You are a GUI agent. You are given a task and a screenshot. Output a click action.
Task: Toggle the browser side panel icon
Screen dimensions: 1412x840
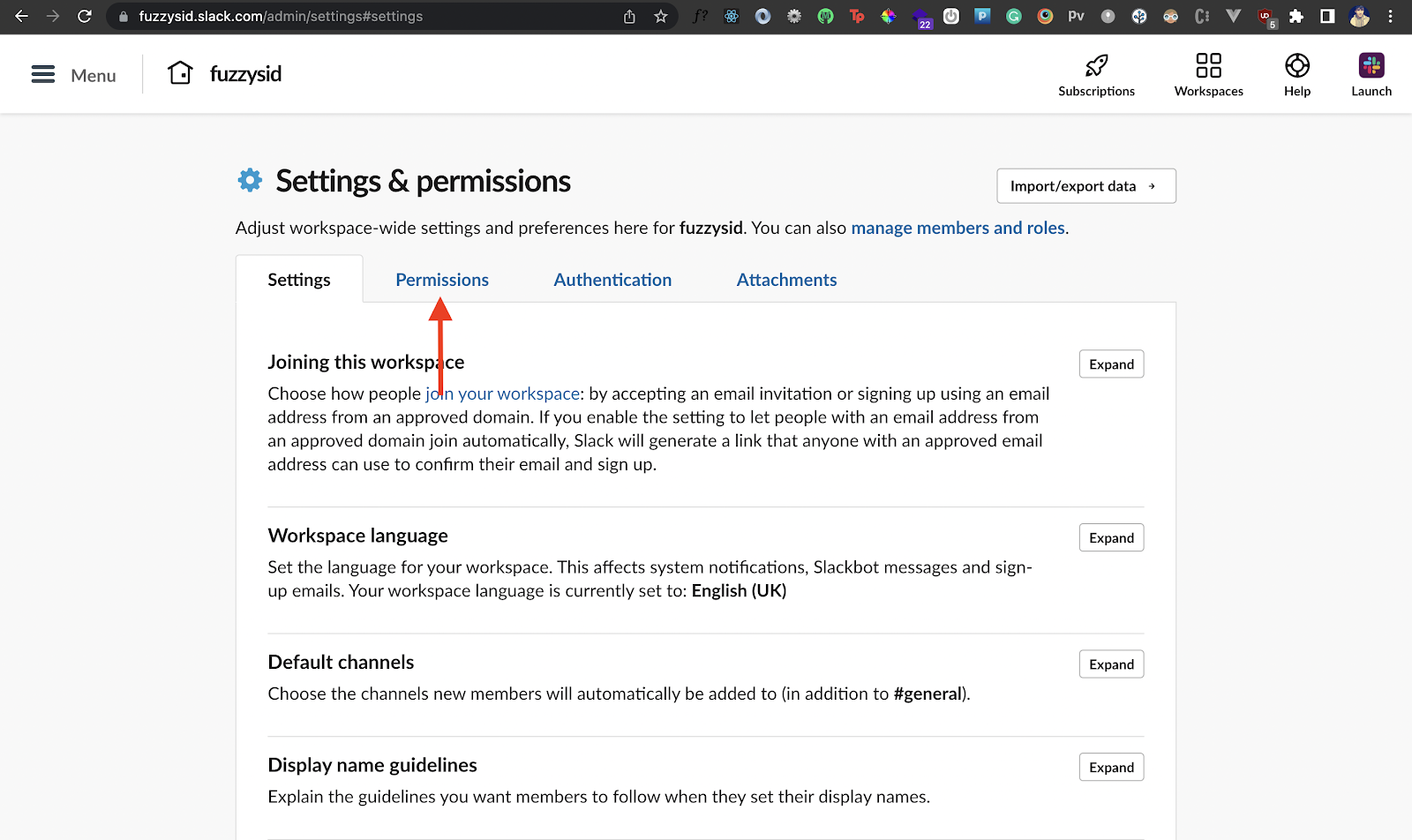point(1327,16)
